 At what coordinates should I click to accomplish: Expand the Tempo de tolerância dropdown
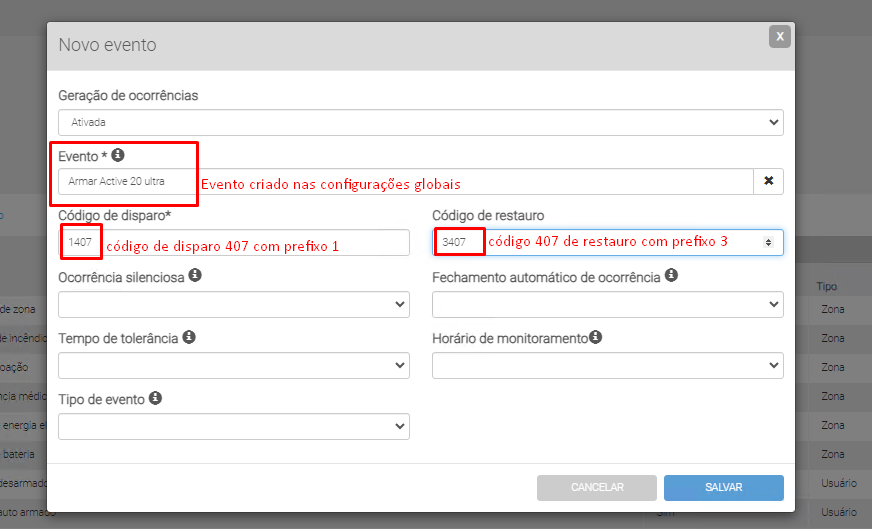(234, 366)
